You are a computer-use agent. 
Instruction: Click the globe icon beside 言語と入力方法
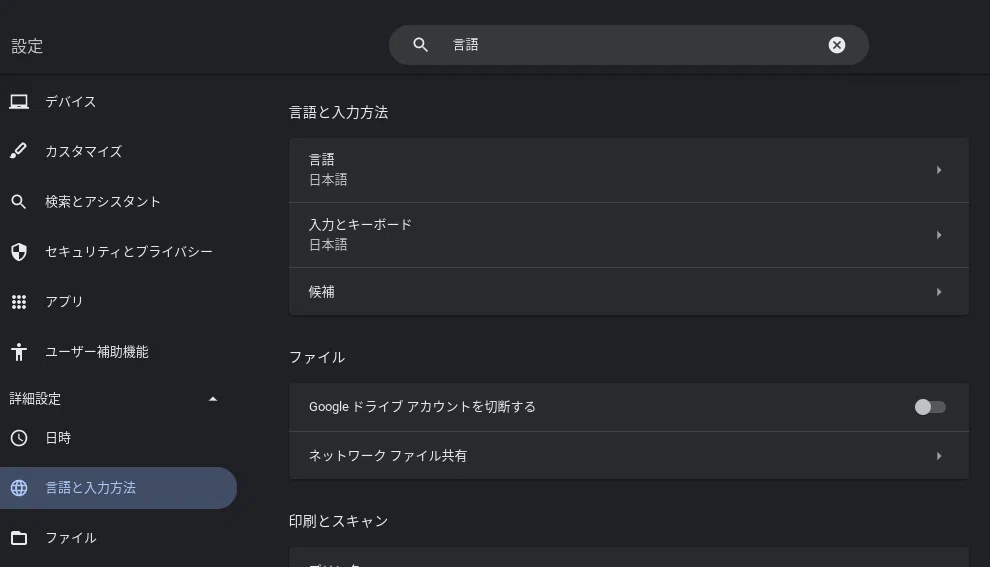[x=19, y=488]
